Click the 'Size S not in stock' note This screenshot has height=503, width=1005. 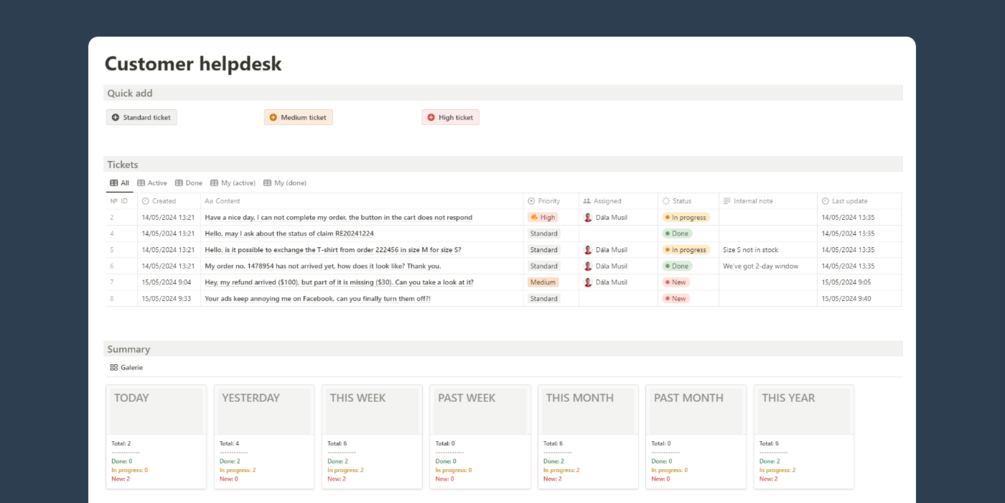click(x=751, y=250)
